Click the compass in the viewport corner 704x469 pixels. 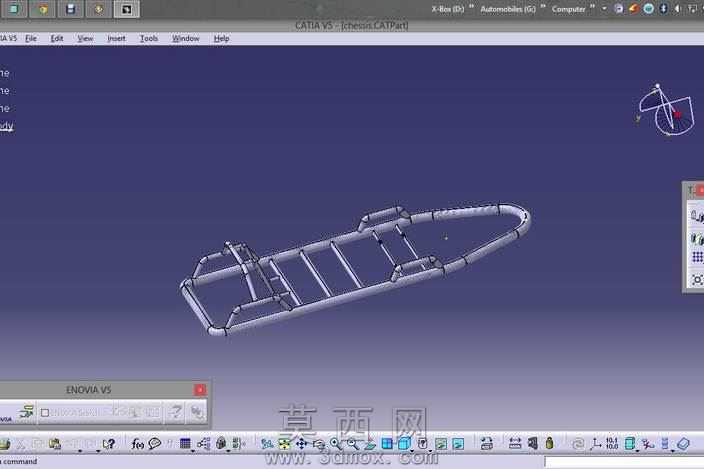coord(665,110)
